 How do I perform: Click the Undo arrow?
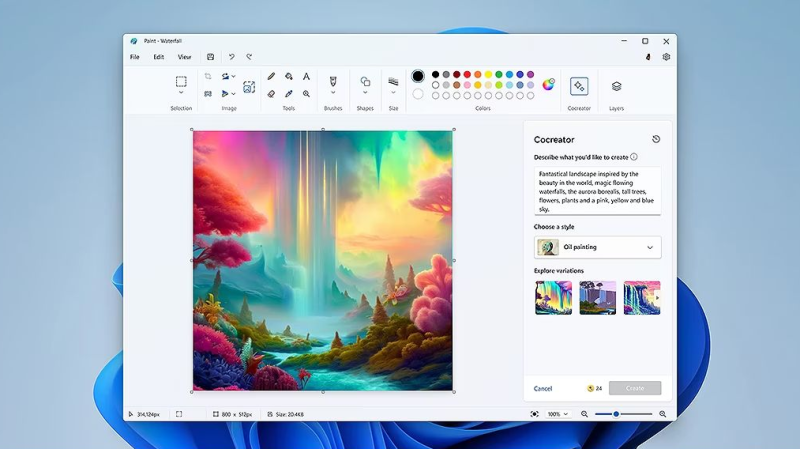pyautogui.click(x=232, y=57)
